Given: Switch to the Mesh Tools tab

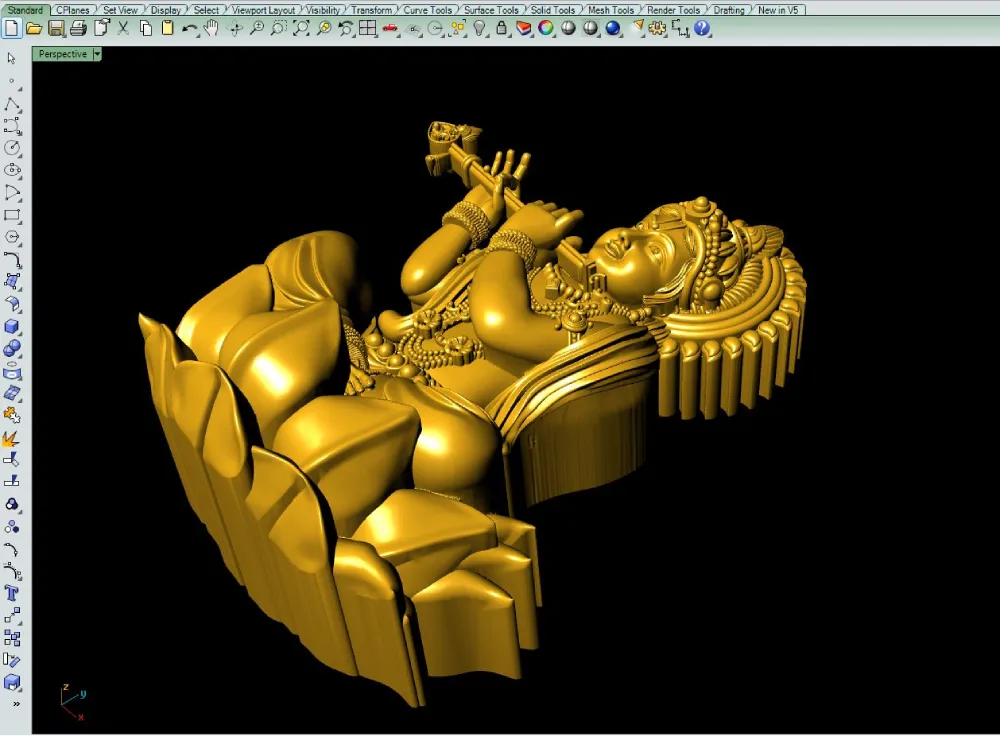Looking at the screenshot, I should 610,10.
